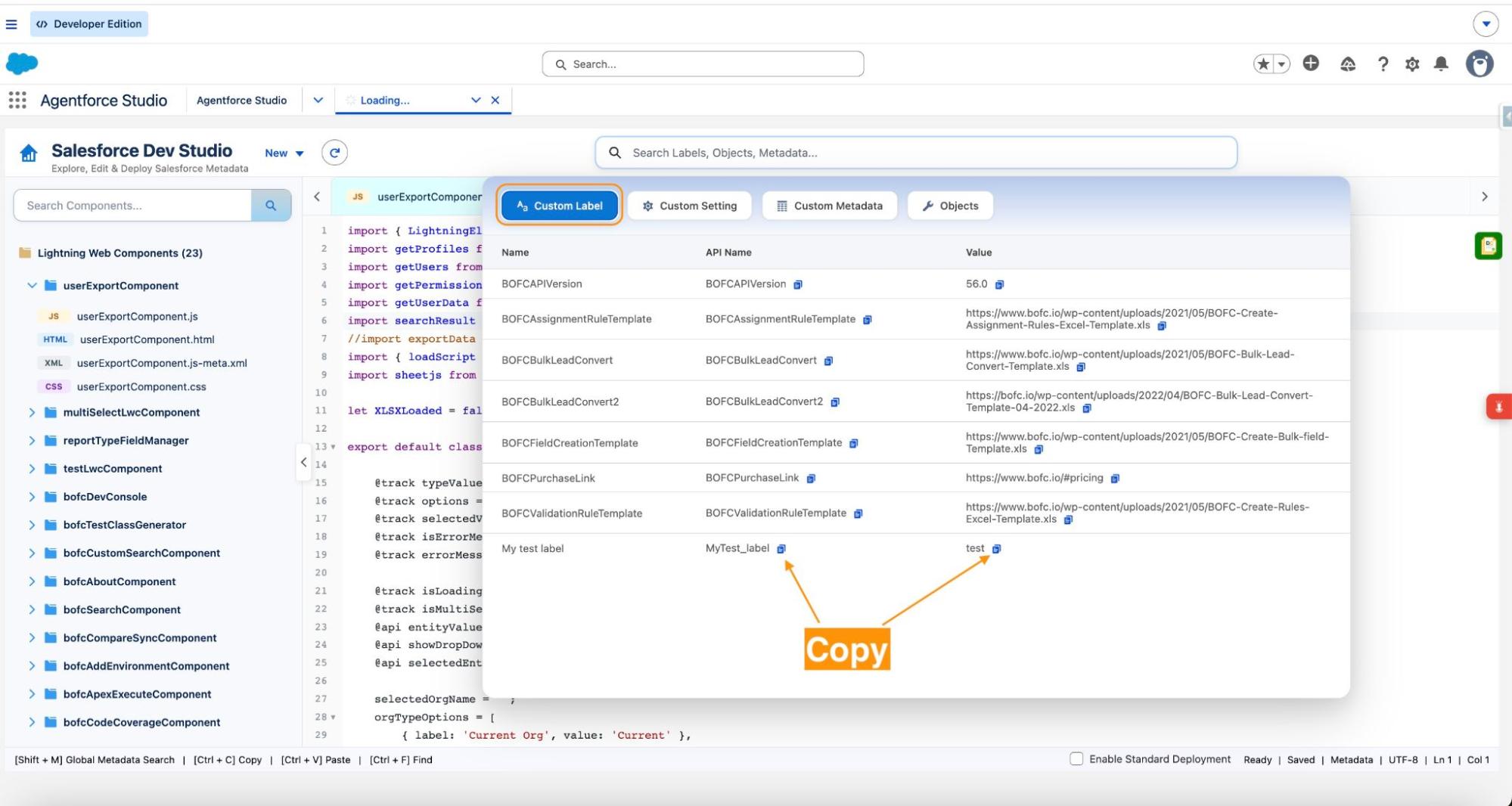Open userExportComponent.js file
This screenshot has width=1512, height=806.
137,317
